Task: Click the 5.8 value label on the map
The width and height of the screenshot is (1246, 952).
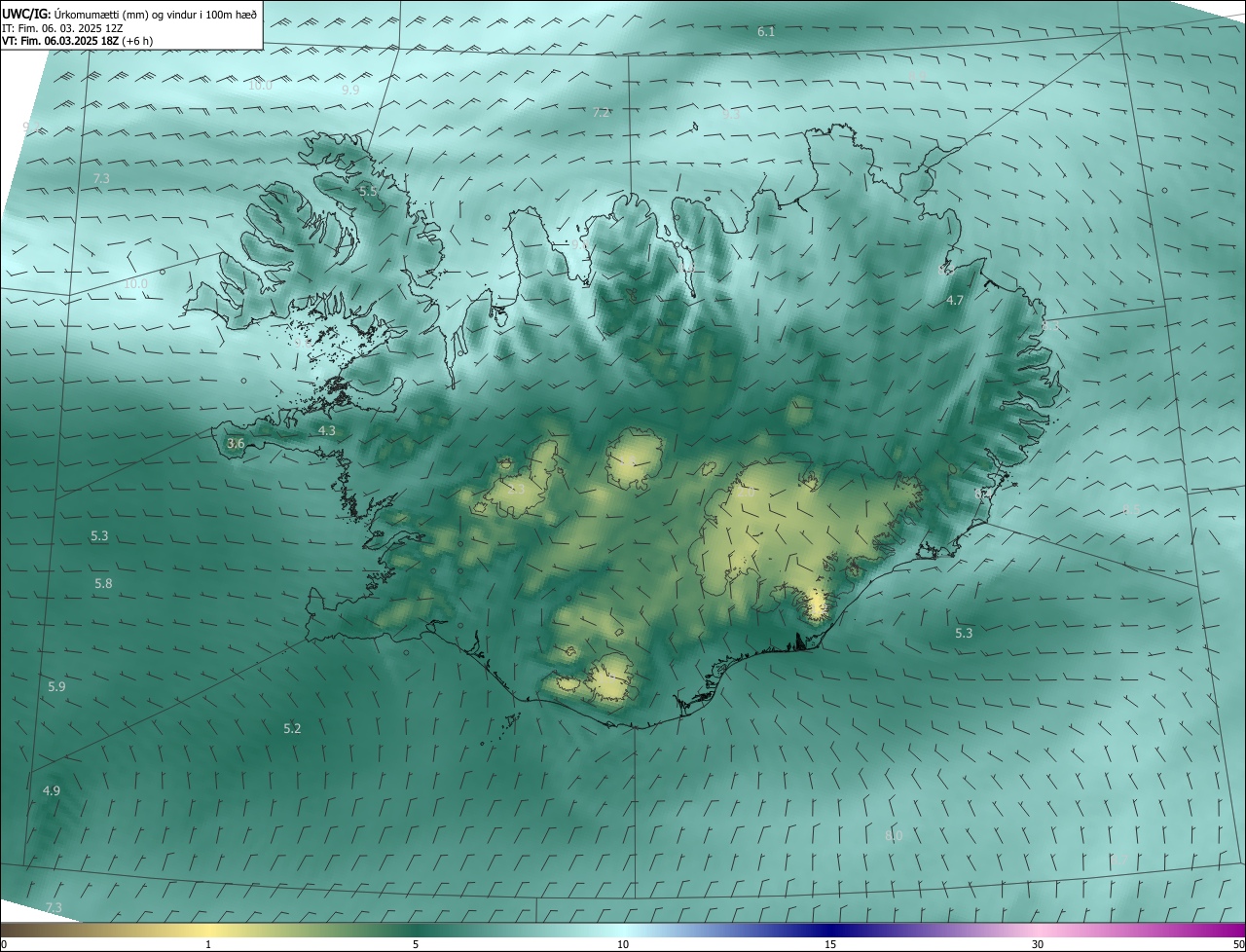Action: (103, 583)
